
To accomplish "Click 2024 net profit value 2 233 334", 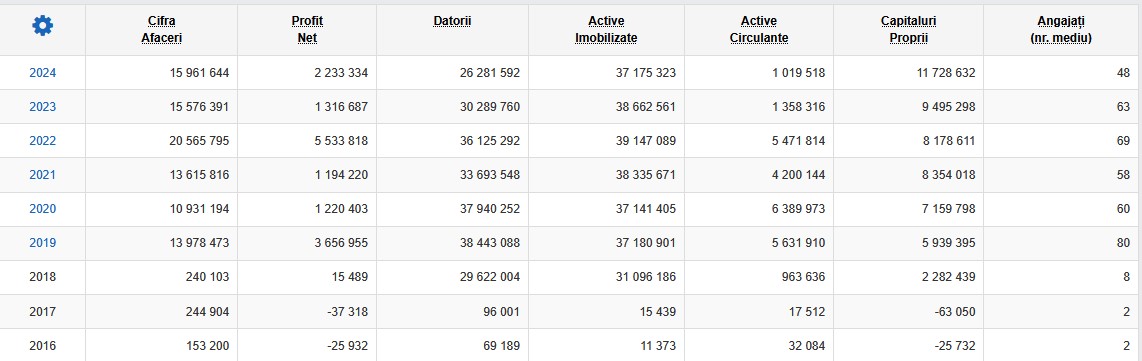I will coord(341,73).
